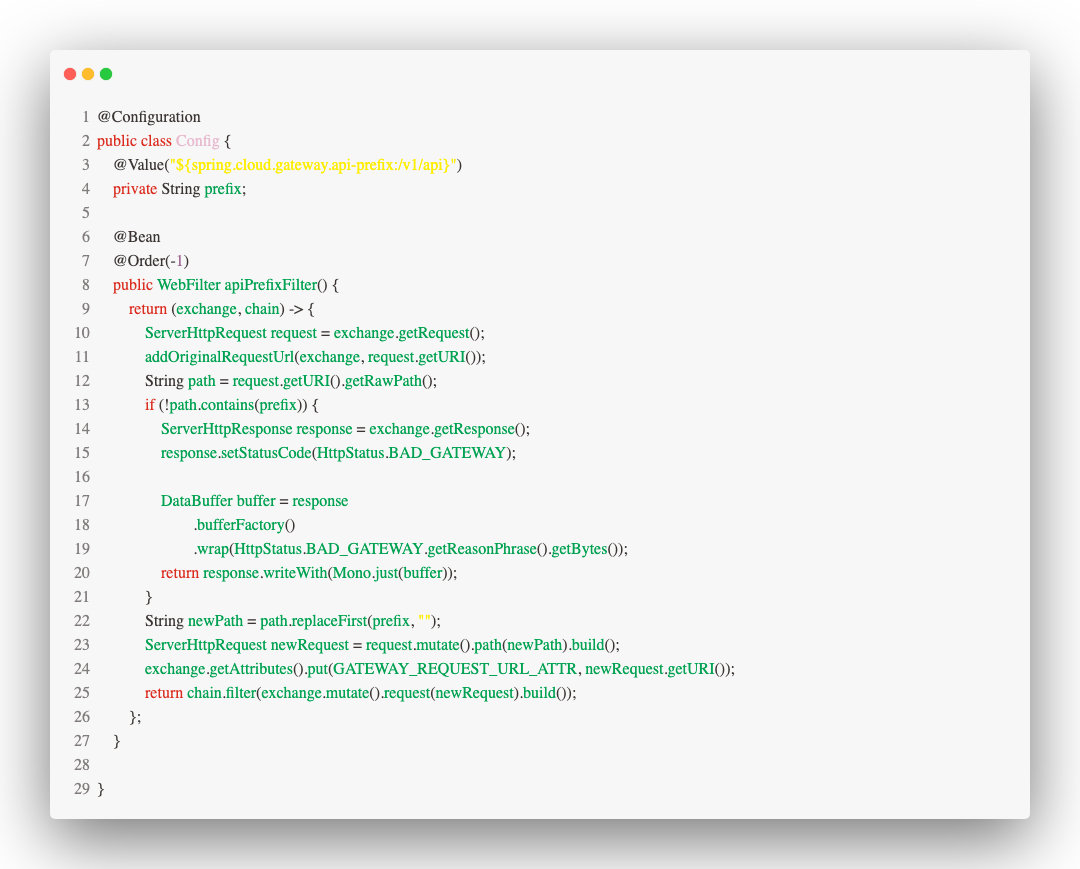Viewport: 1080px width, 869px height.
Task: Click the lambda '(exchange, chain) ->' on line 9
Action: tap(238, 308)
